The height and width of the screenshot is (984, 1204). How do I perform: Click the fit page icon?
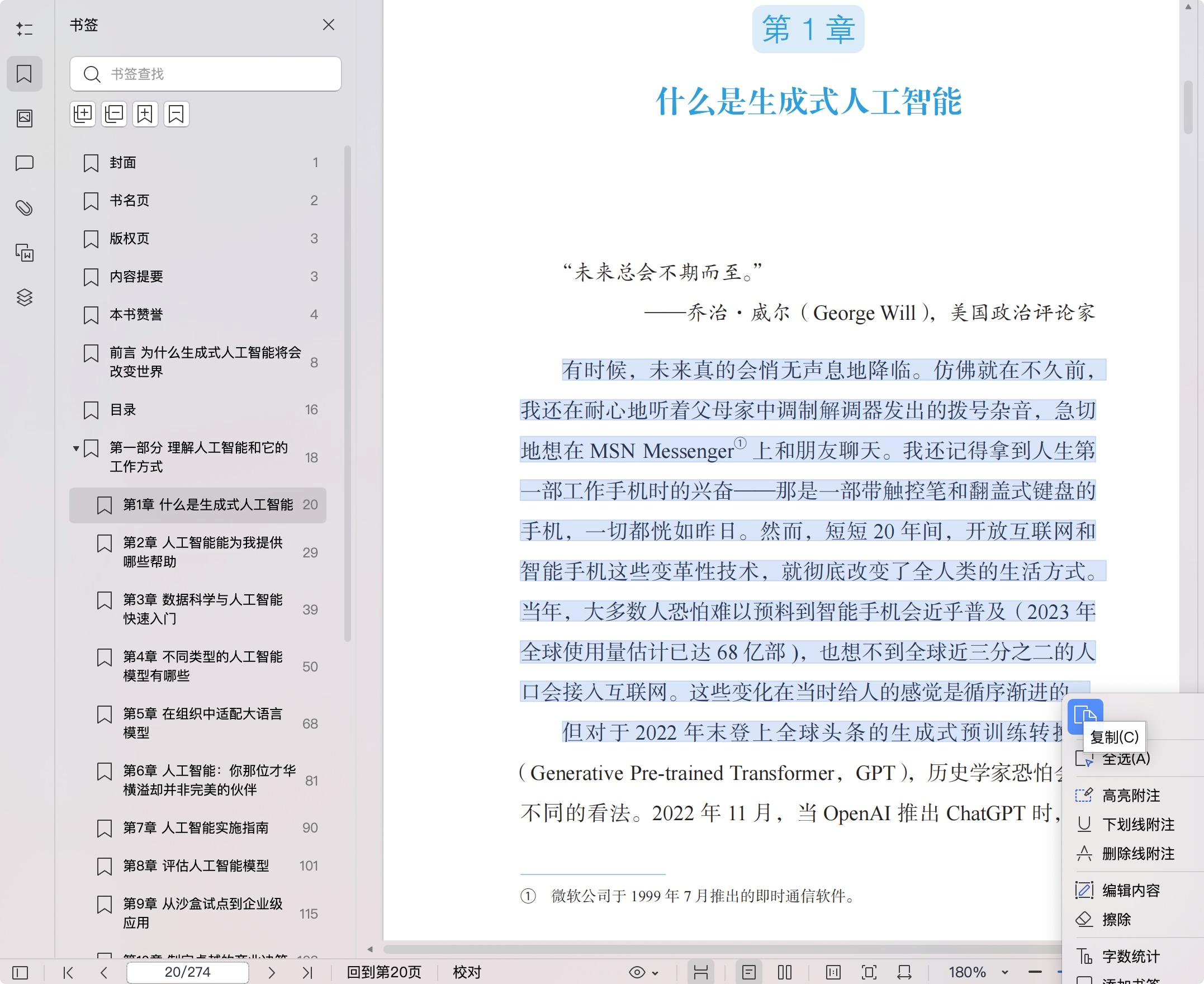click(x=869, y=973)
